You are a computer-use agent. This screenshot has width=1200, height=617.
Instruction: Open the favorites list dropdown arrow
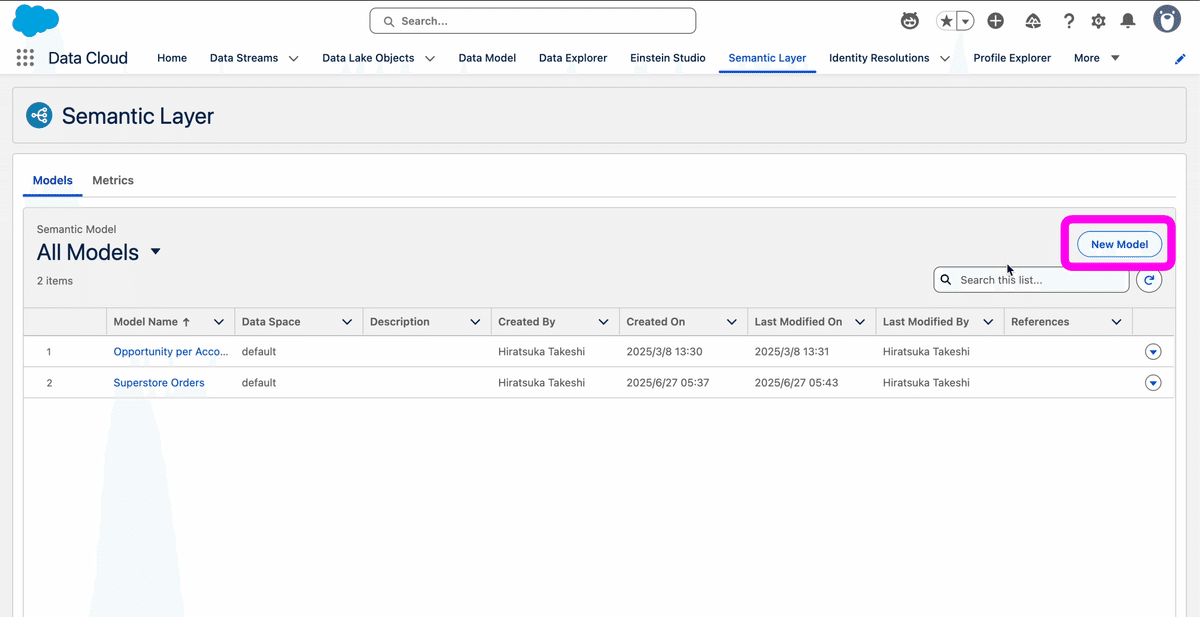tap(964, 20)
